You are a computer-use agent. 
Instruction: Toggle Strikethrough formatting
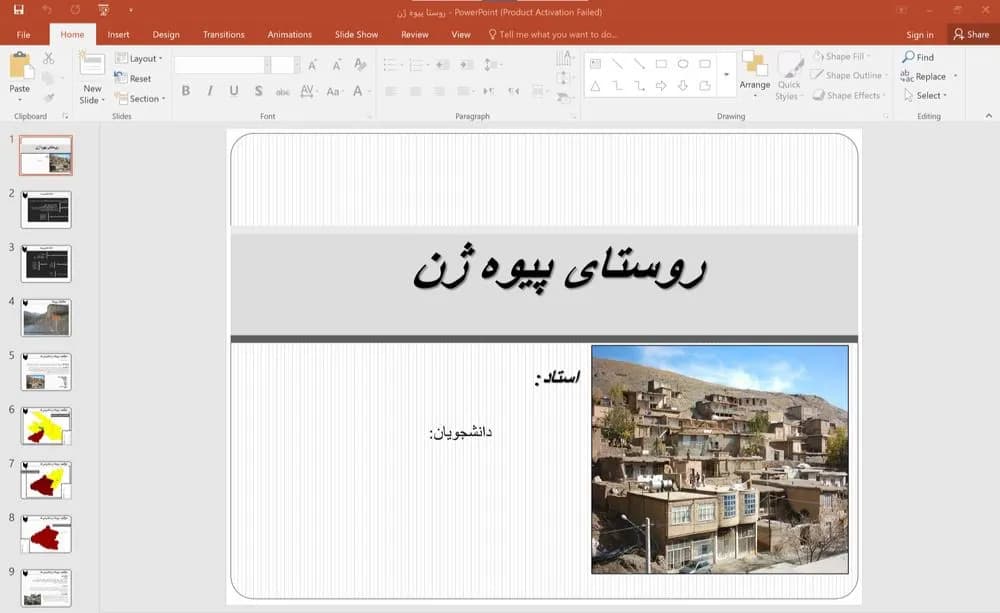point(283,91)
